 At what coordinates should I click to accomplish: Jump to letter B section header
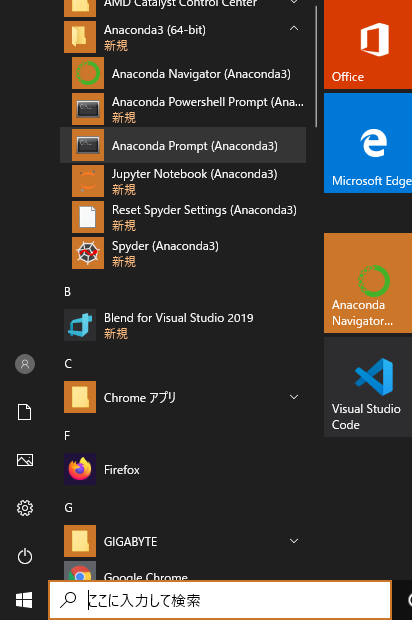[68, 292]
